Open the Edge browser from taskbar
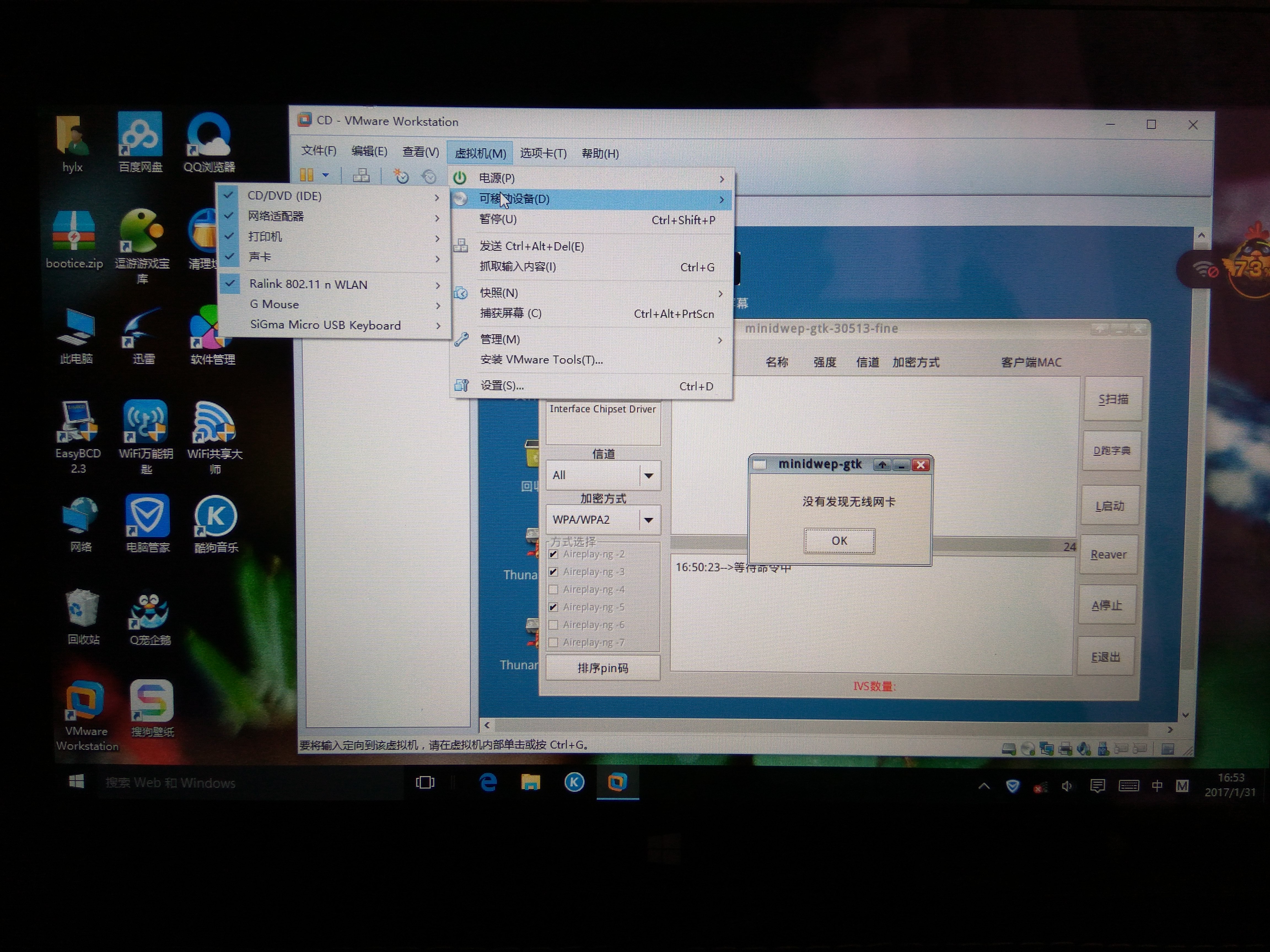This screenshot has height=952, width=1270. pos(488,783)
